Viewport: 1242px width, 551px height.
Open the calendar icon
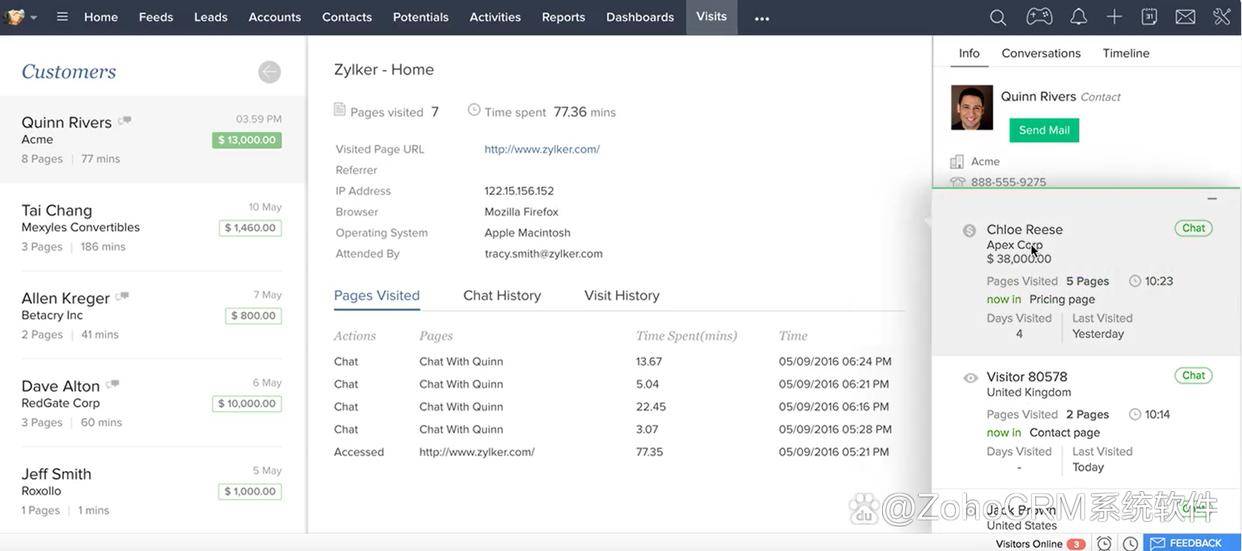(1150, 17)
